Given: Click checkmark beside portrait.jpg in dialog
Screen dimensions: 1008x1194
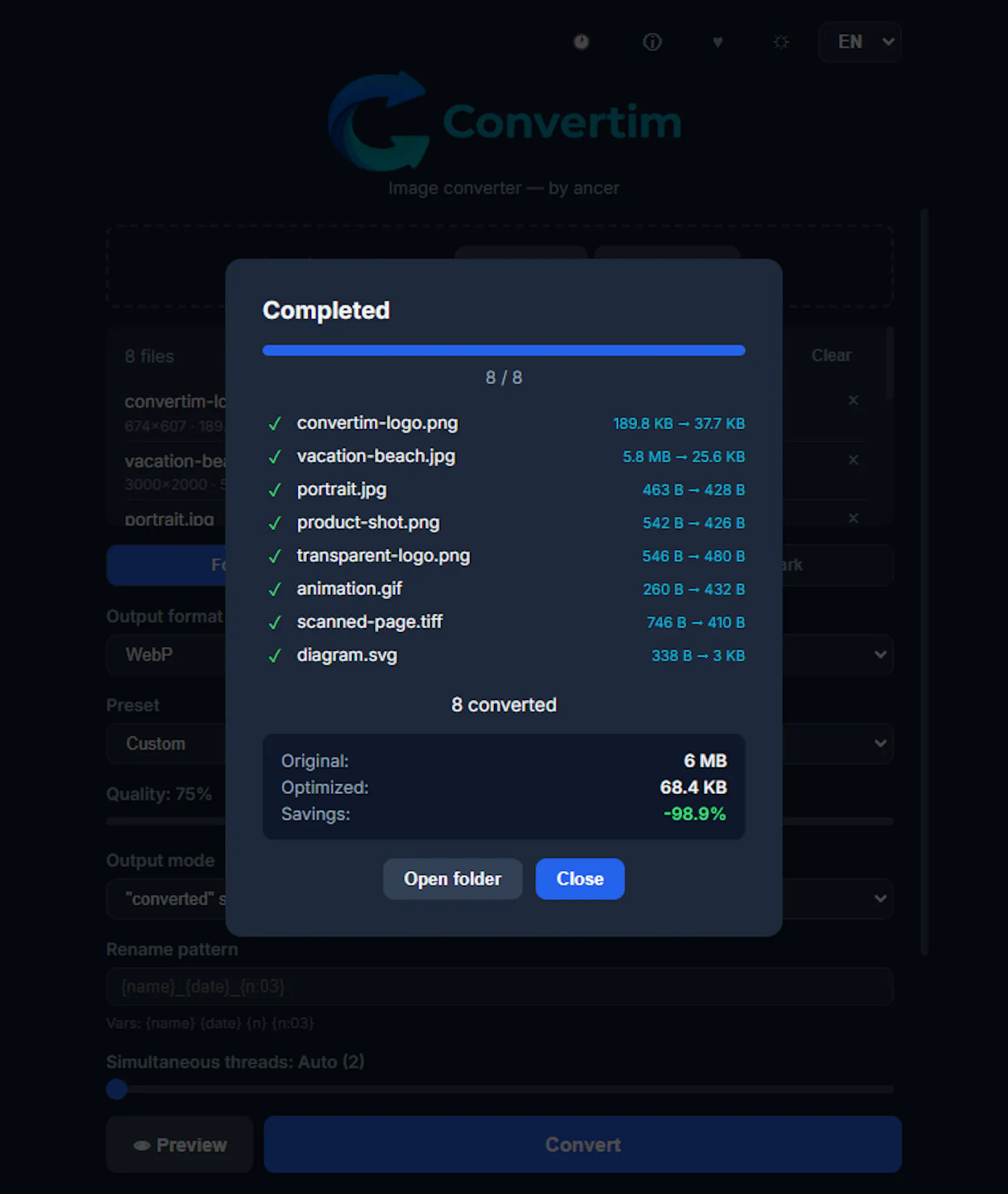Looking at the screenshot, I should 275,490.
